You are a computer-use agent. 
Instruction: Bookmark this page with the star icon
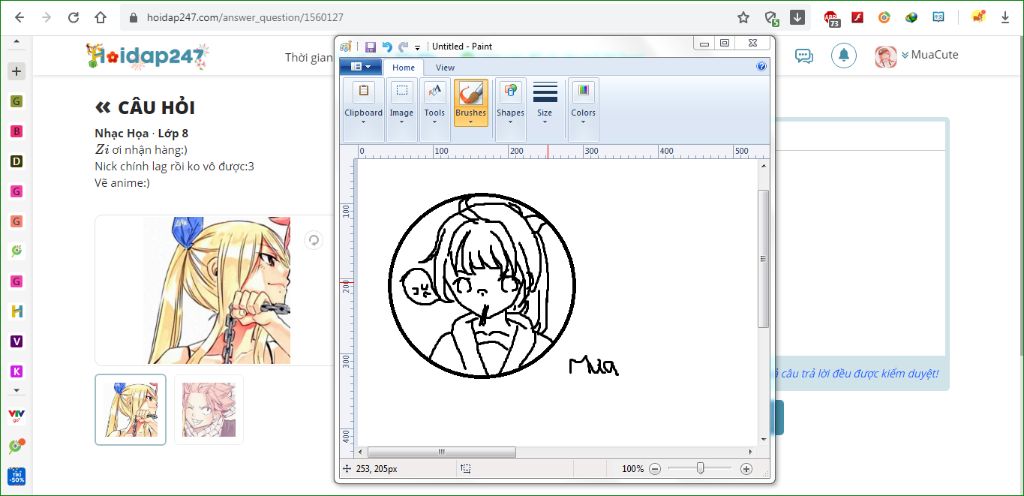point(743,18)
